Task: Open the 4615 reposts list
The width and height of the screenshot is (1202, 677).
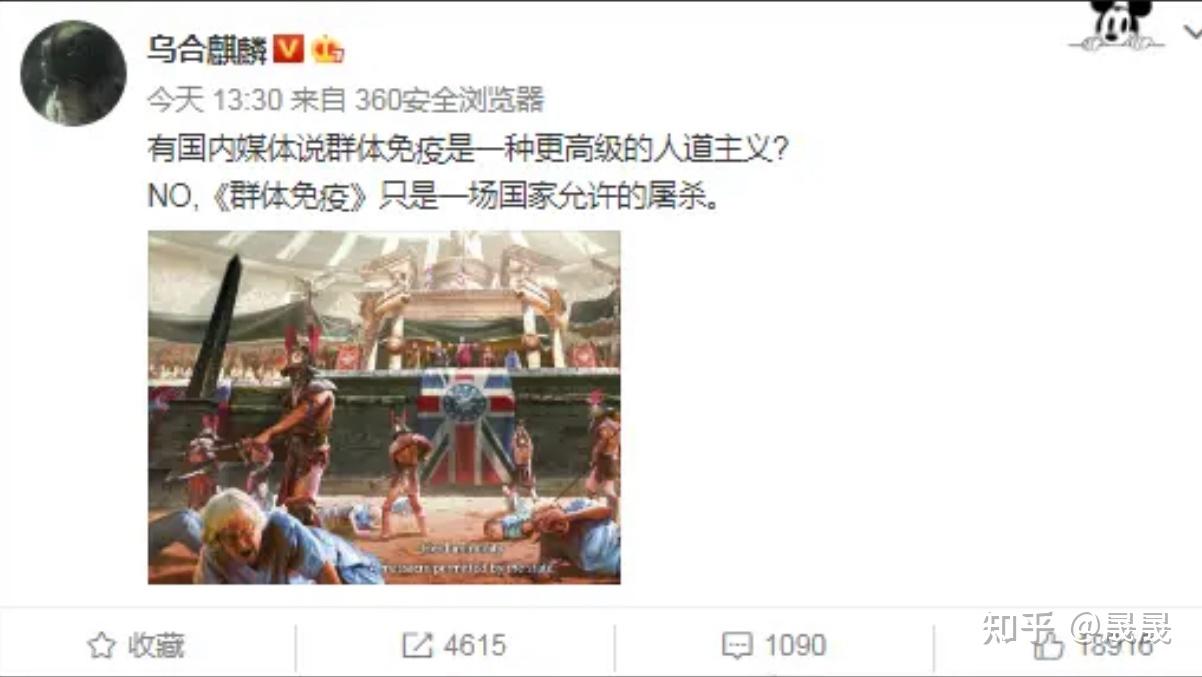Action: [x=474, y=646]
